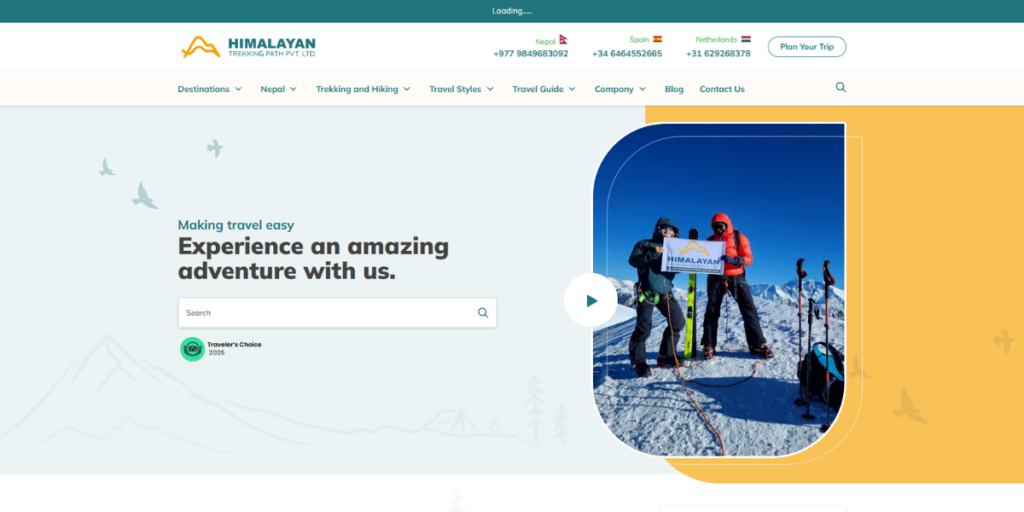Expand the Company menu

[620, 89]
